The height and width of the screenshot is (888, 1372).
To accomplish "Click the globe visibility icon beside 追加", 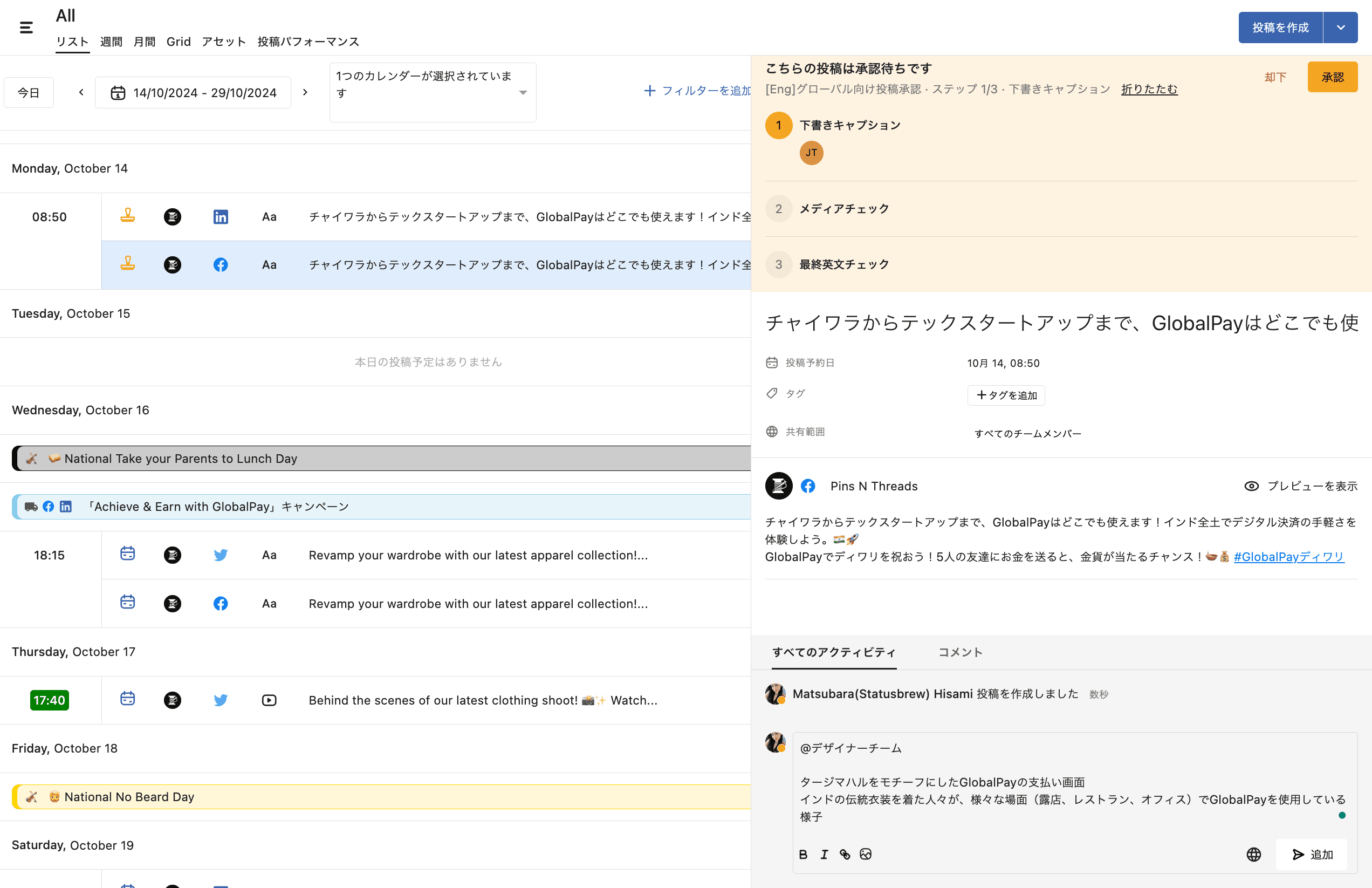I will (x=1253, y=855).
